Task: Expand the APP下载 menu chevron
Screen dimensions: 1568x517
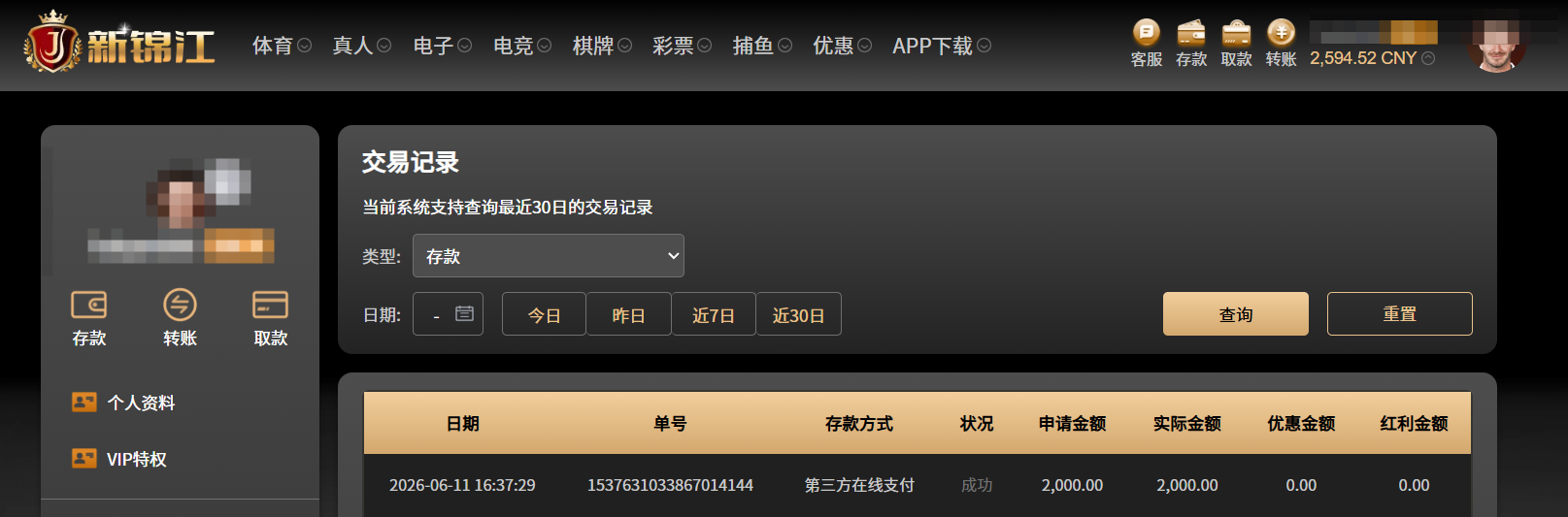Action: click(x=984, y=46)
